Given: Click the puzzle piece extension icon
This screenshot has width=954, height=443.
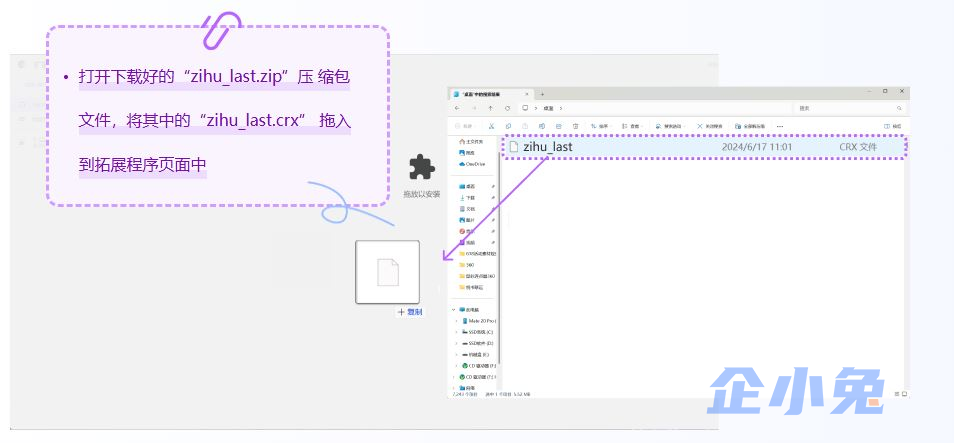Looking at the screenshot, I should pyautogui.click(x=422, y=166).
